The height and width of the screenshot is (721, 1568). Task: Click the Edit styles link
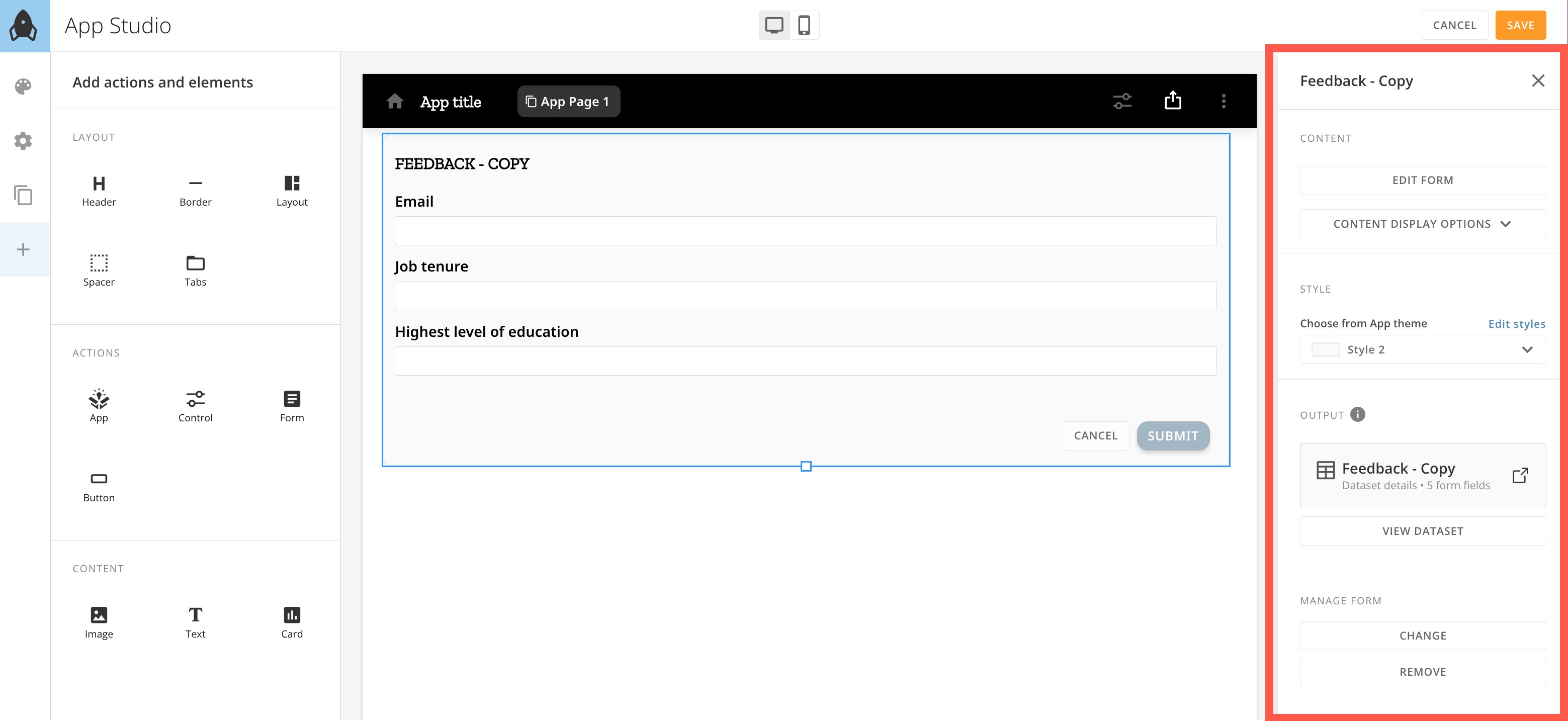1516,324
